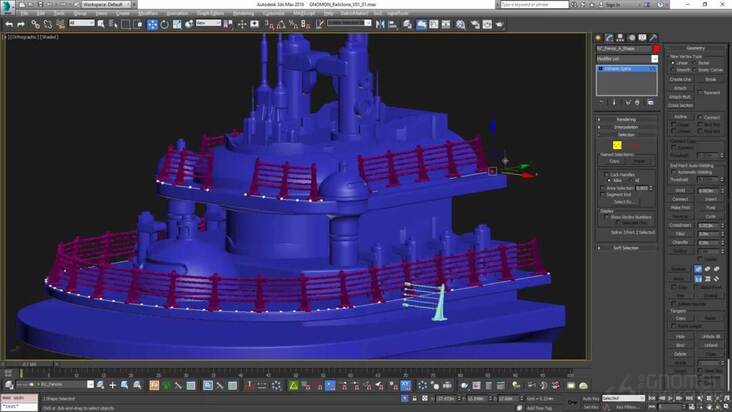Viewport: 732px width, 412px height.
Task: Activate the Select and Rotate tool
Action: coord(164,23)
